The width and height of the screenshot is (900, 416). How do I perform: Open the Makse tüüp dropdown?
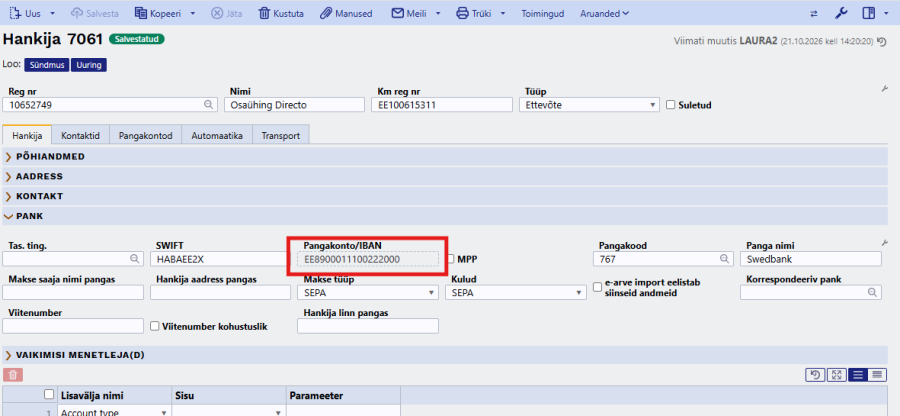[x=368, y=292]
